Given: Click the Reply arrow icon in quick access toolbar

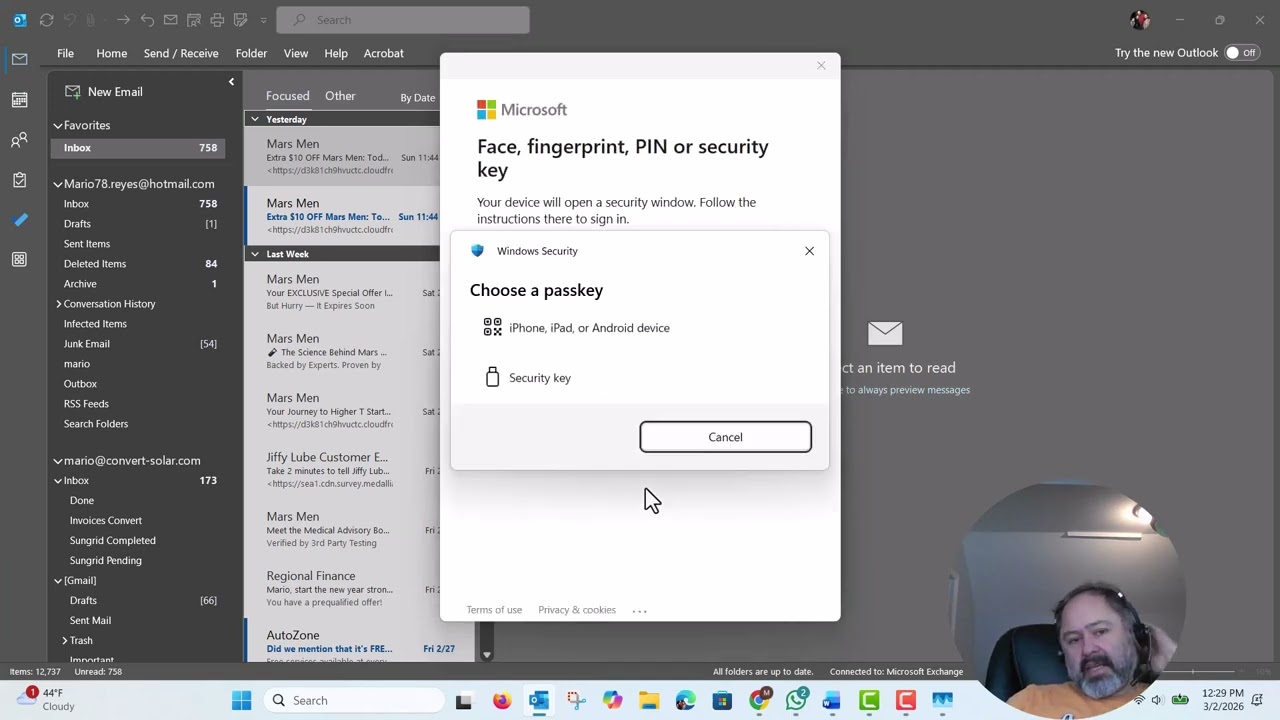Looking at the screenshot, I should (x=147, y=20).
